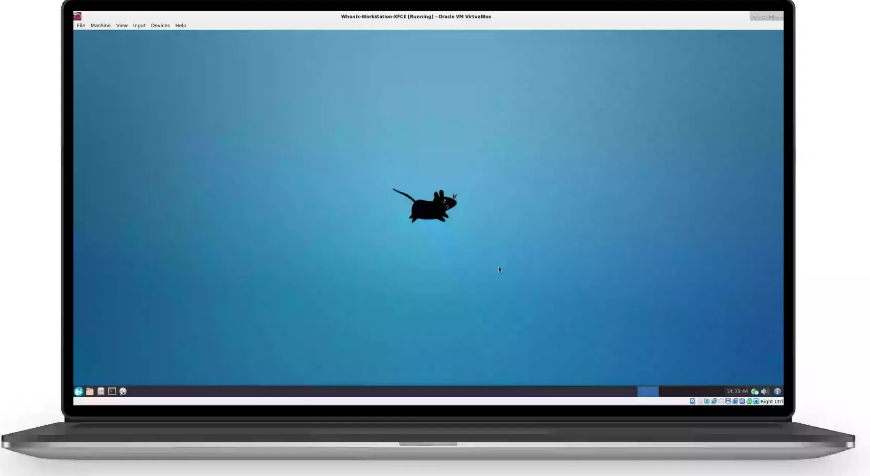Click the VirtualBox window title bar icon
The image size is (870, 476).
point(78,16)
